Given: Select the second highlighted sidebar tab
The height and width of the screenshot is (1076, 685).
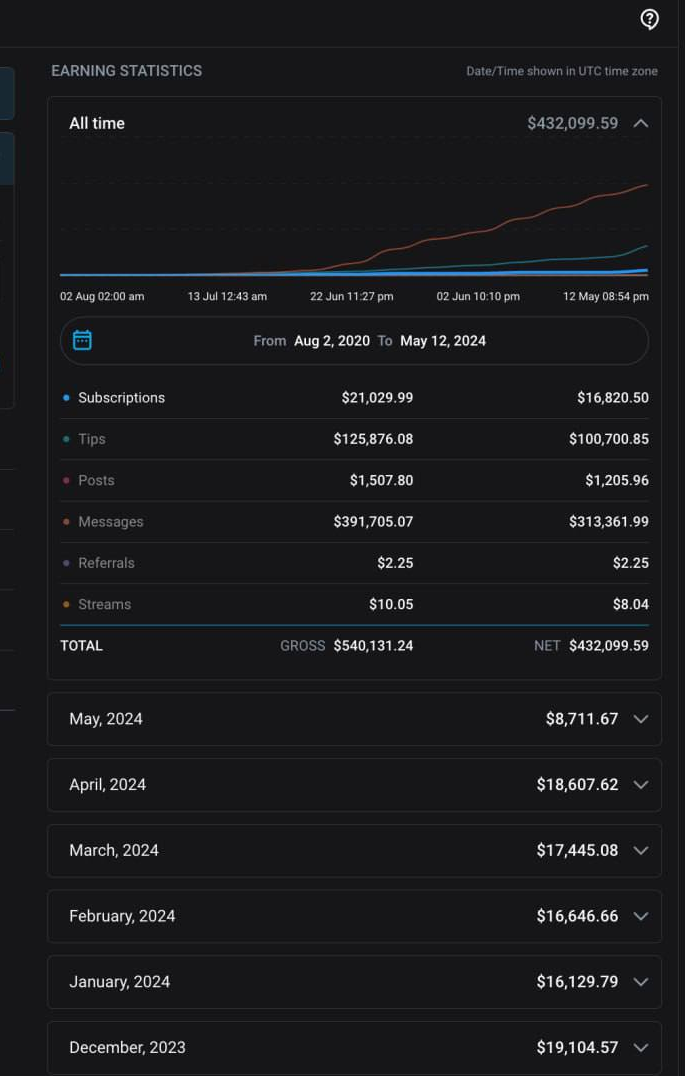Looking at the screenshot, I should [5, 157].
